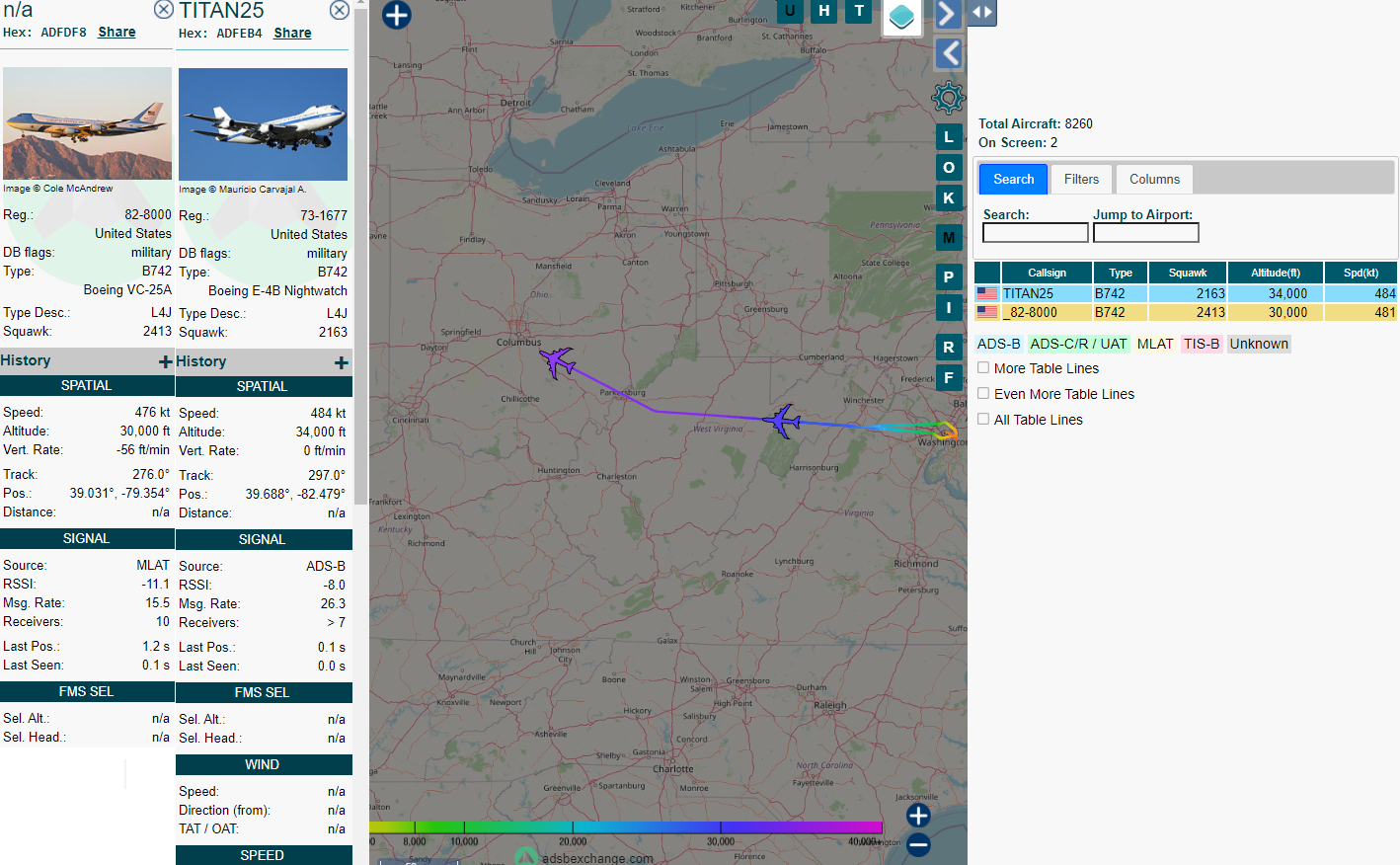Screen dimensions: 1400x865
Task: Toggle sidebar with double-arrow button
Action: [x=982, y=13]
